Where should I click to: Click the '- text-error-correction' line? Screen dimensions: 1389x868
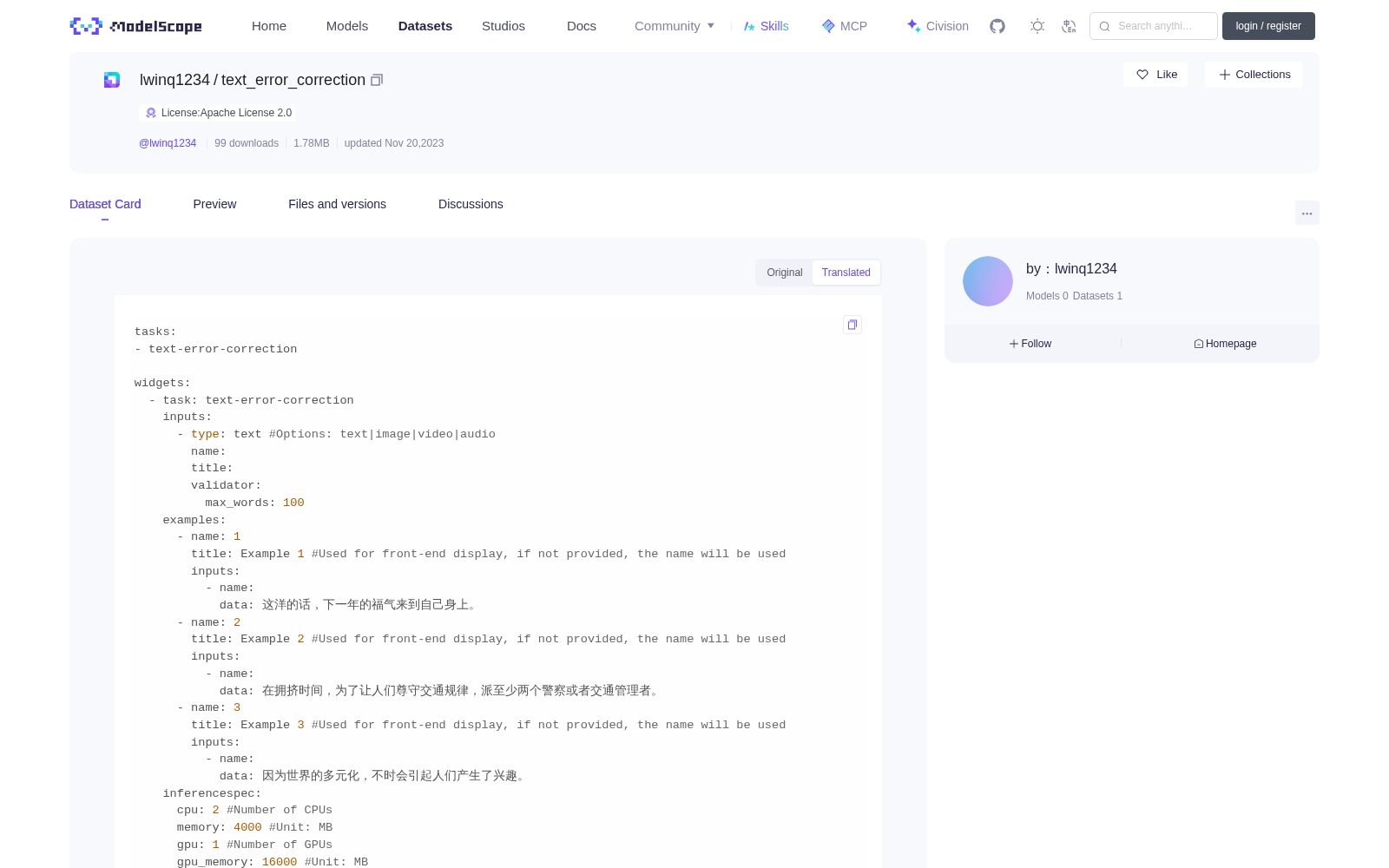pyautogui.click(x=216, y=349)
